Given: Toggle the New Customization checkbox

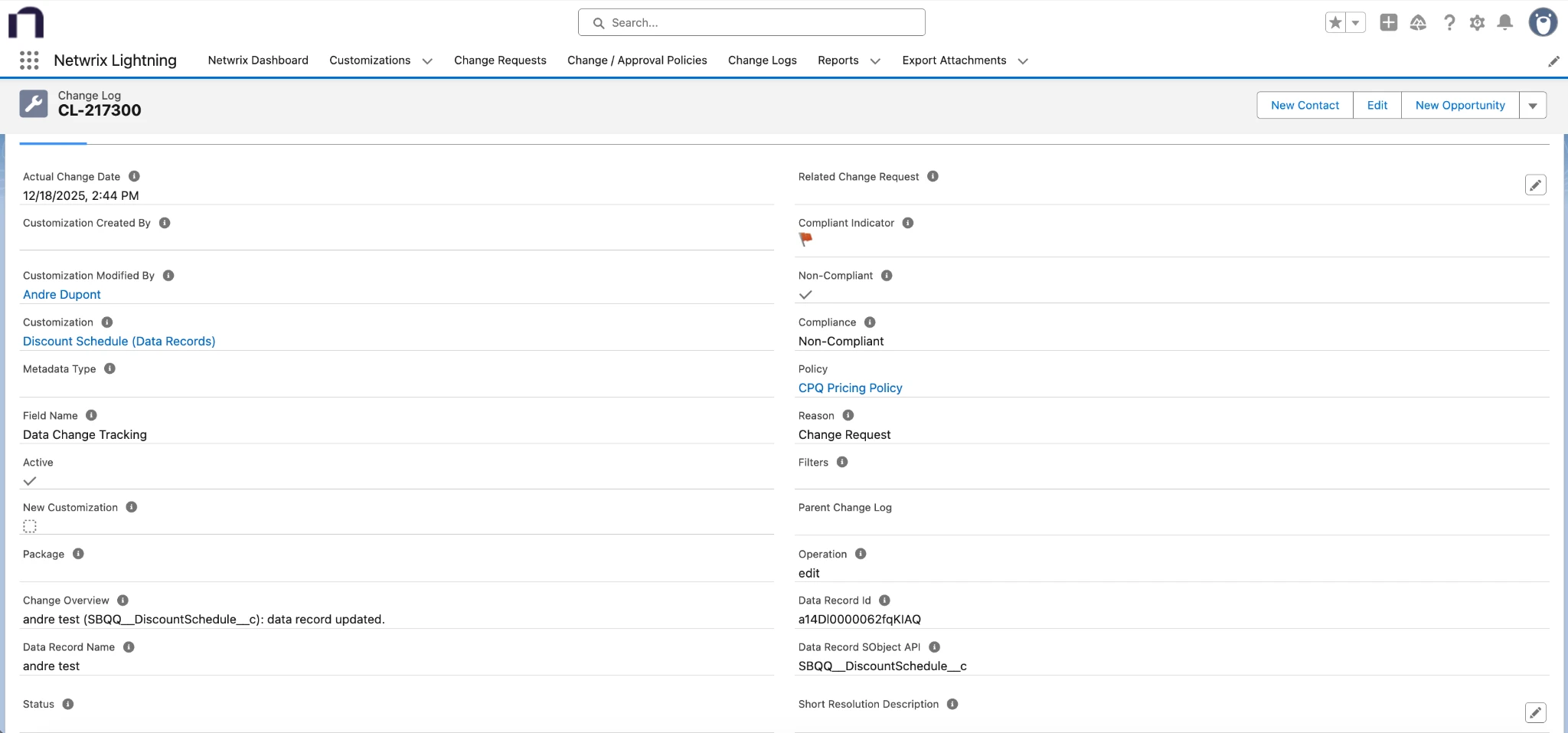Looking at the screenshot, I should tap(30, 526).
